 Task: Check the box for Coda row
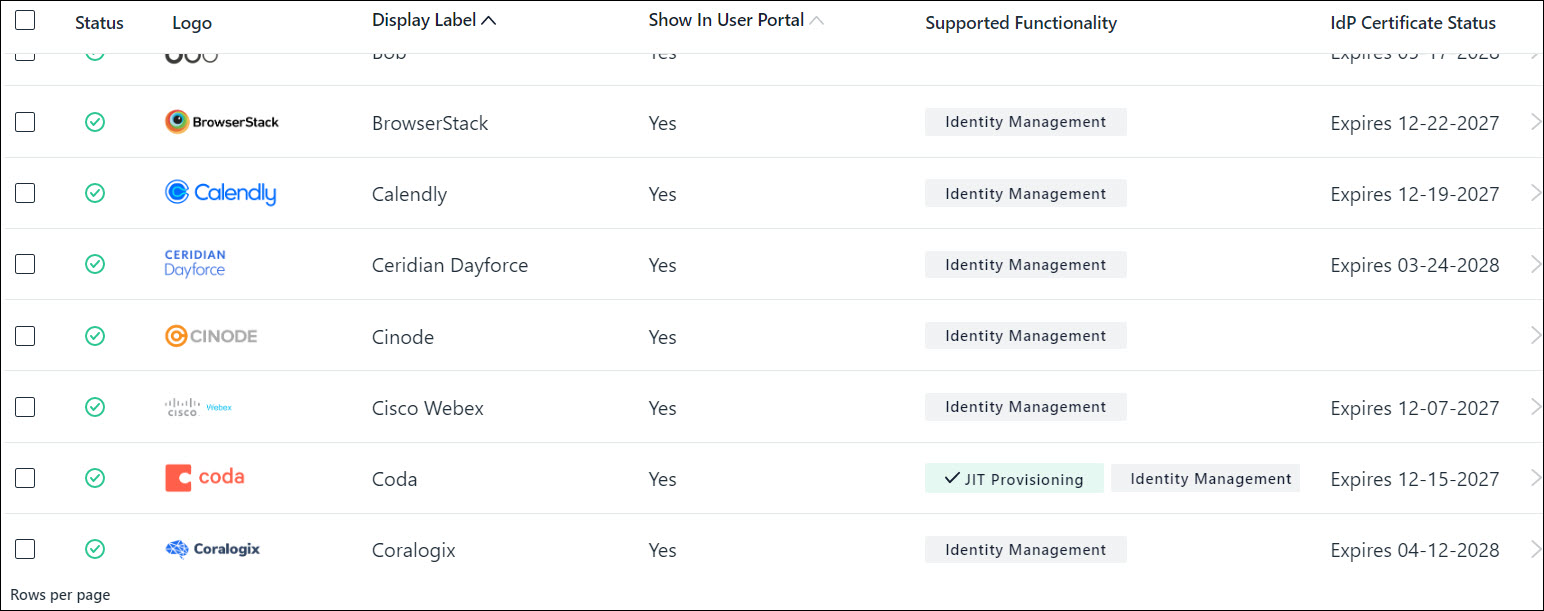tap(25, 478)
